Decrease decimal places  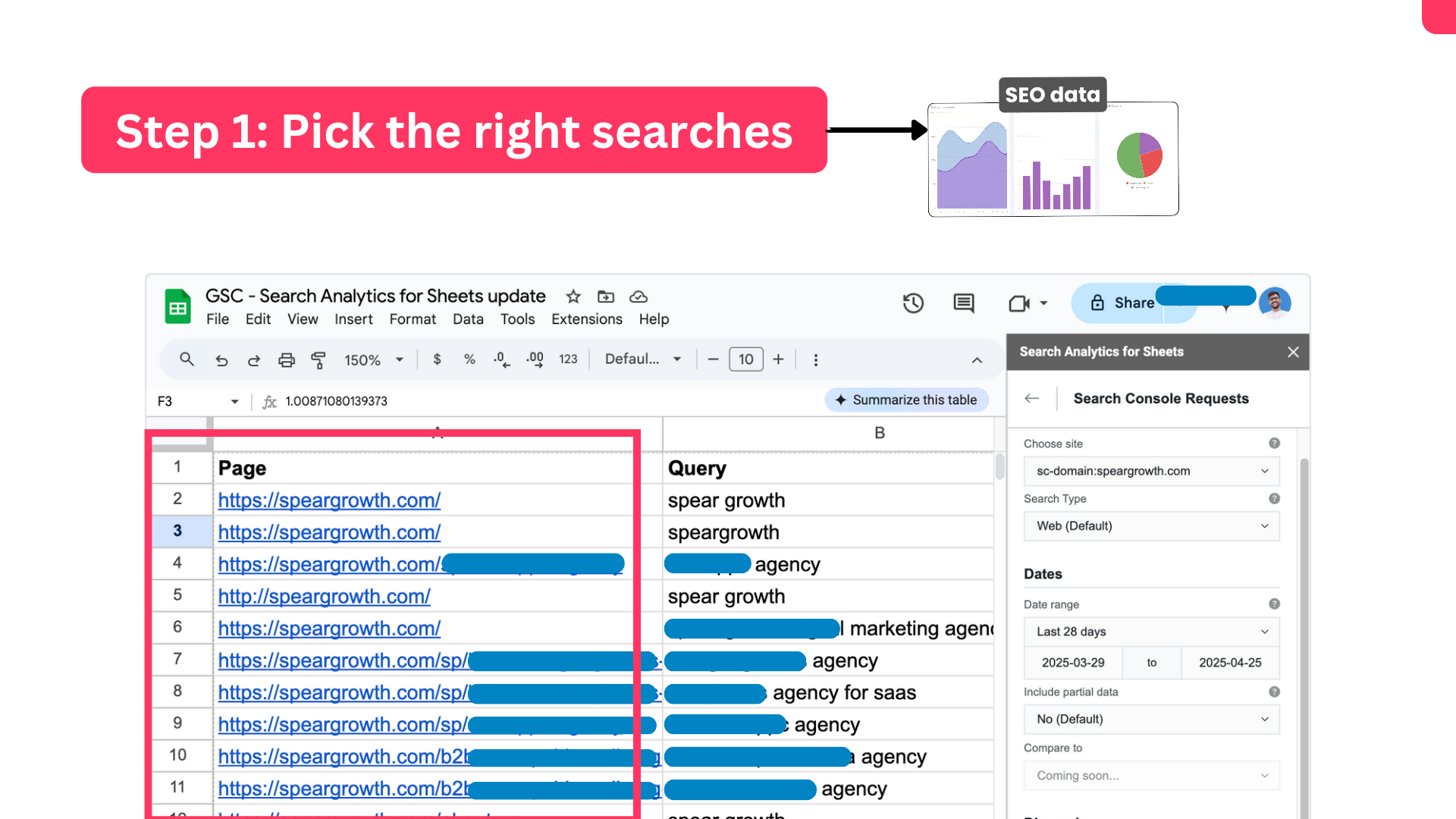(501, 359)
